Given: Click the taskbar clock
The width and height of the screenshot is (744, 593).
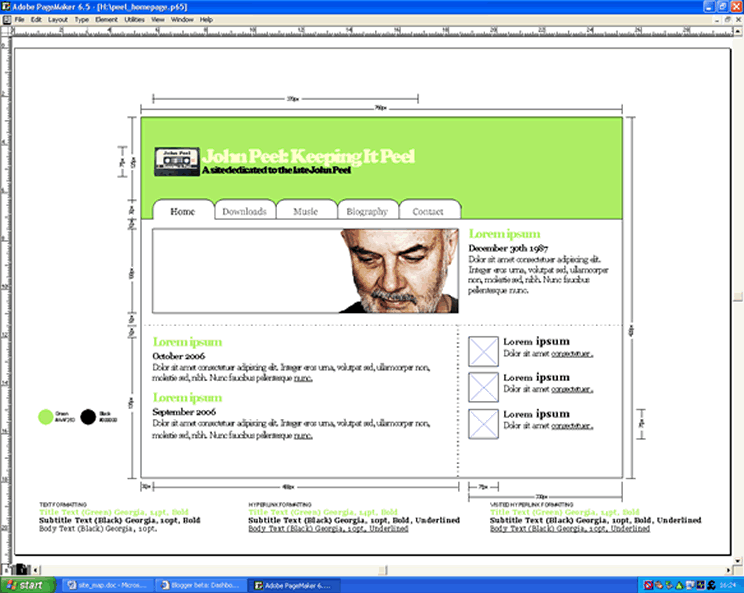Looking at the screenshot, I should coord(728,585).
